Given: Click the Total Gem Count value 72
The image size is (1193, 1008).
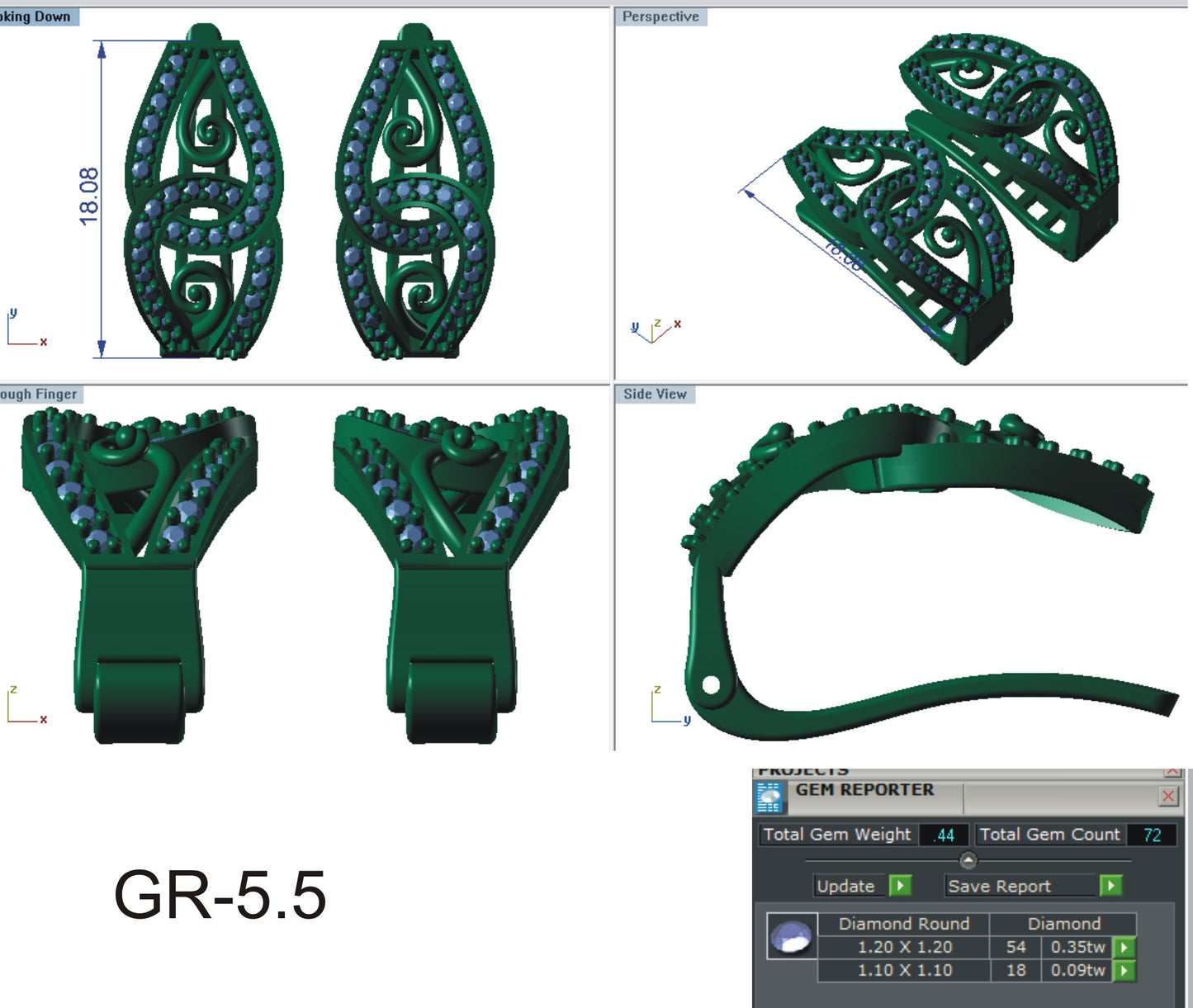Looking at the screenshot, I should [1152, 835].
